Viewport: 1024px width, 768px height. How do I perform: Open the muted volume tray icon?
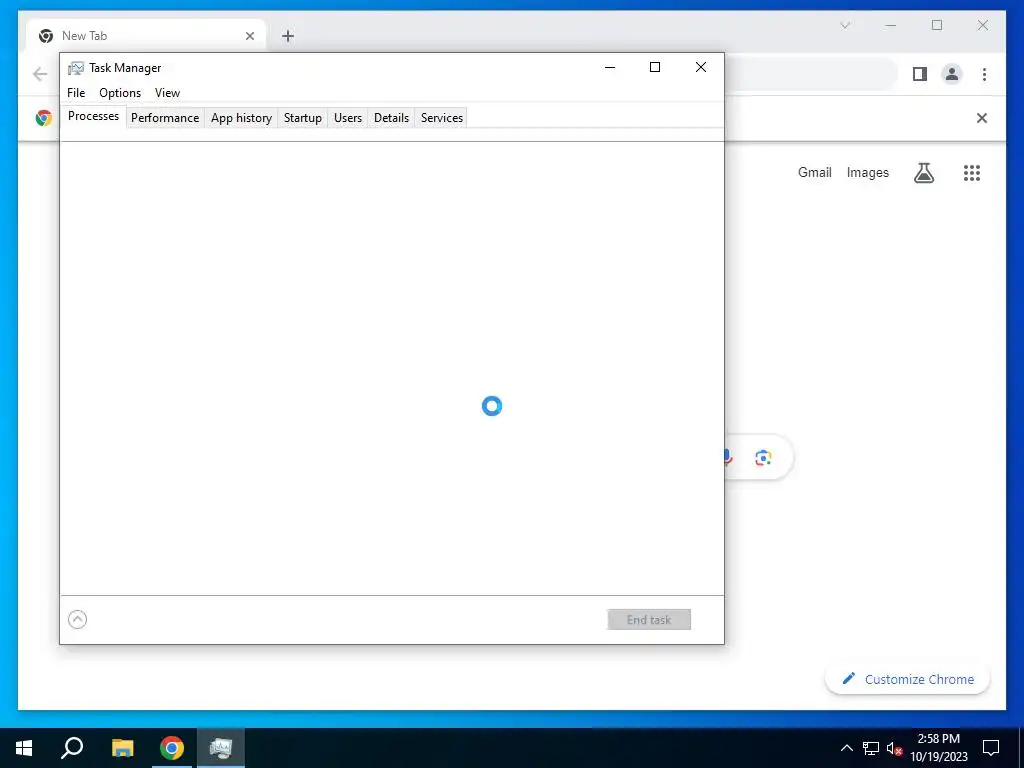click(x=894, y=748)
